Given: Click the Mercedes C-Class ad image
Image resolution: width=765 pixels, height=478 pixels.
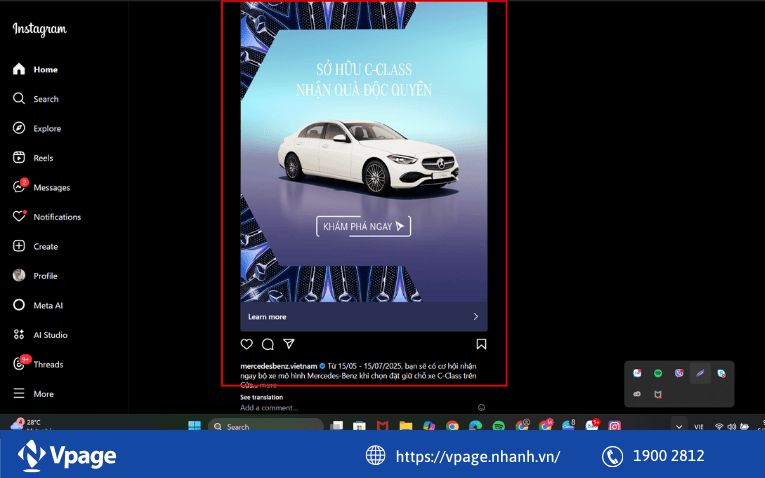Looking at the screenshot, I should coord(364,152).
